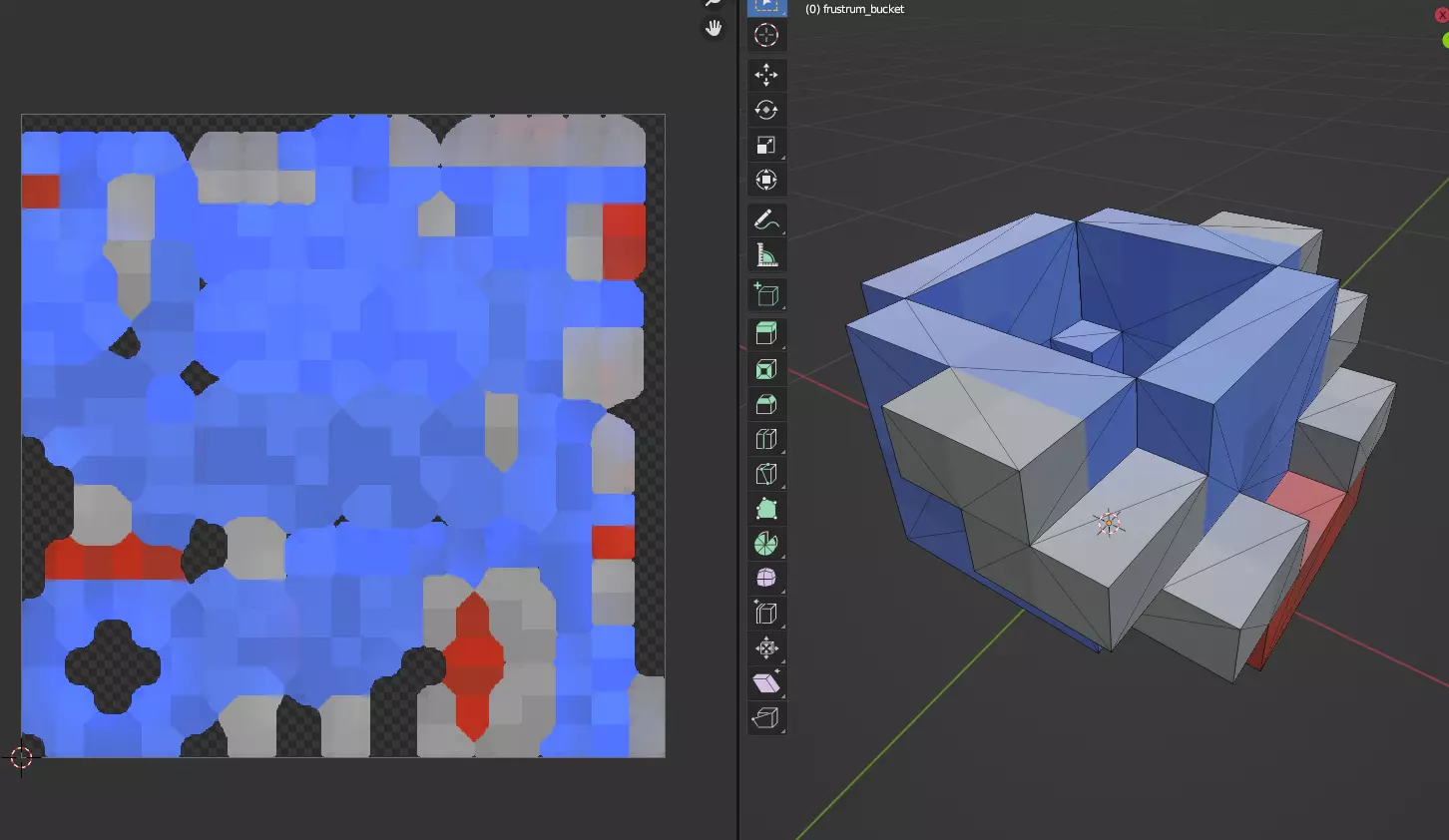The image size is (1449, 840).
Task: Click the hand pan-view icon in the UV editor
Action: pos(714,28)
